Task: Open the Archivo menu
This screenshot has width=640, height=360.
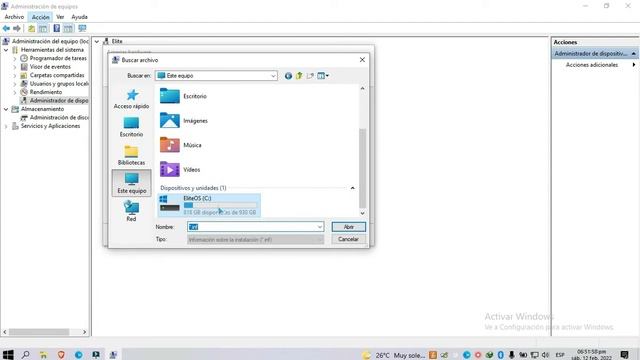Action: pos(14,17)
